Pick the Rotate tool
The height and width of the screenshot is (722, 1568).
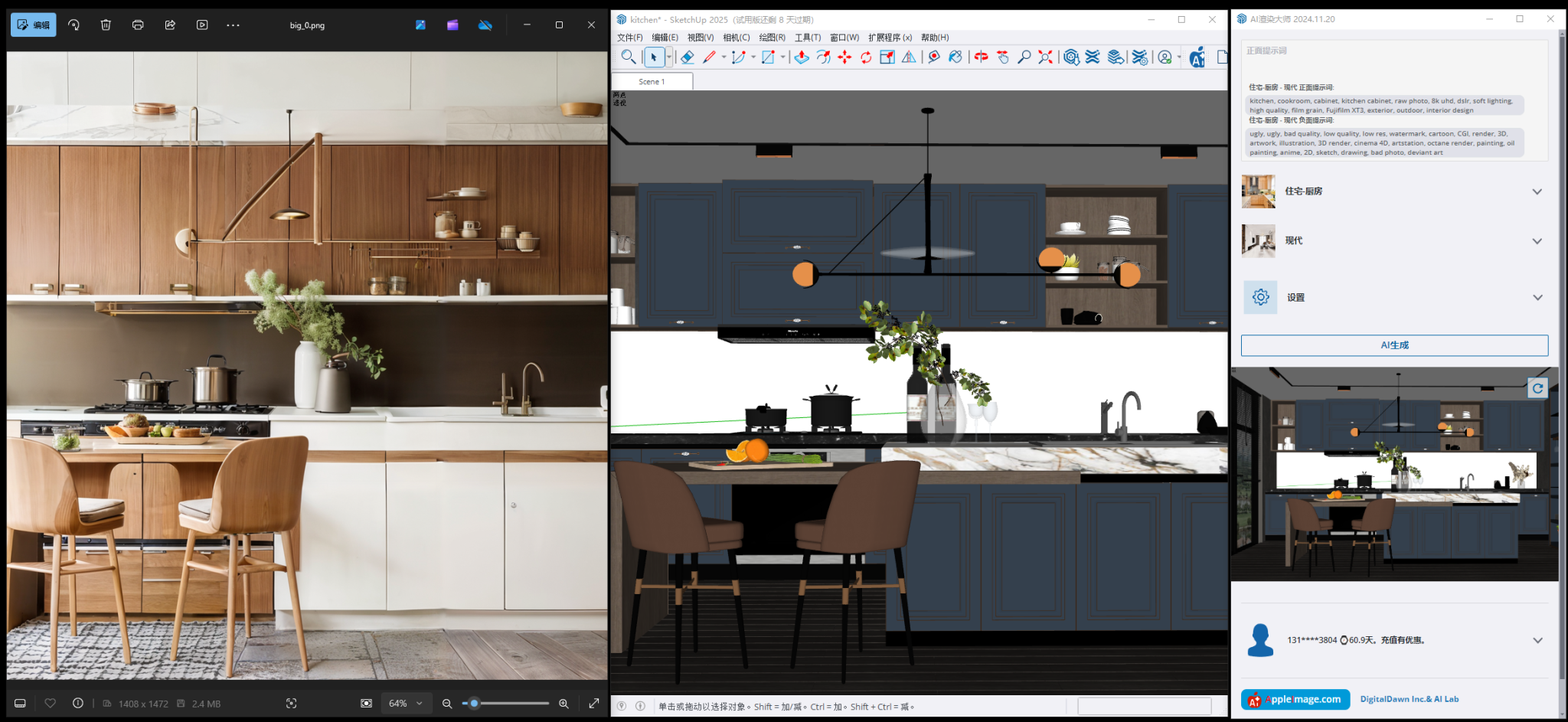[865, 57]
